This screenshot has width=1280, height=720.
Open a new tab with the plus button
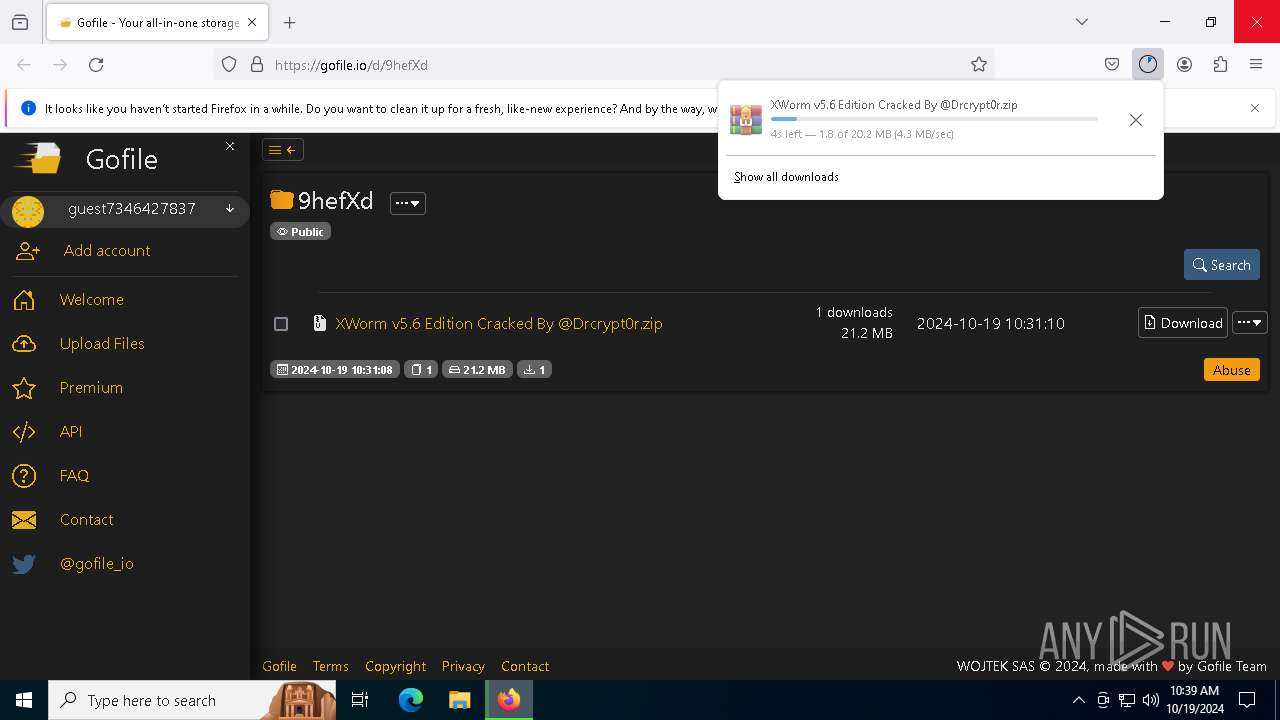pyautogui.click(x=289, y=22)
